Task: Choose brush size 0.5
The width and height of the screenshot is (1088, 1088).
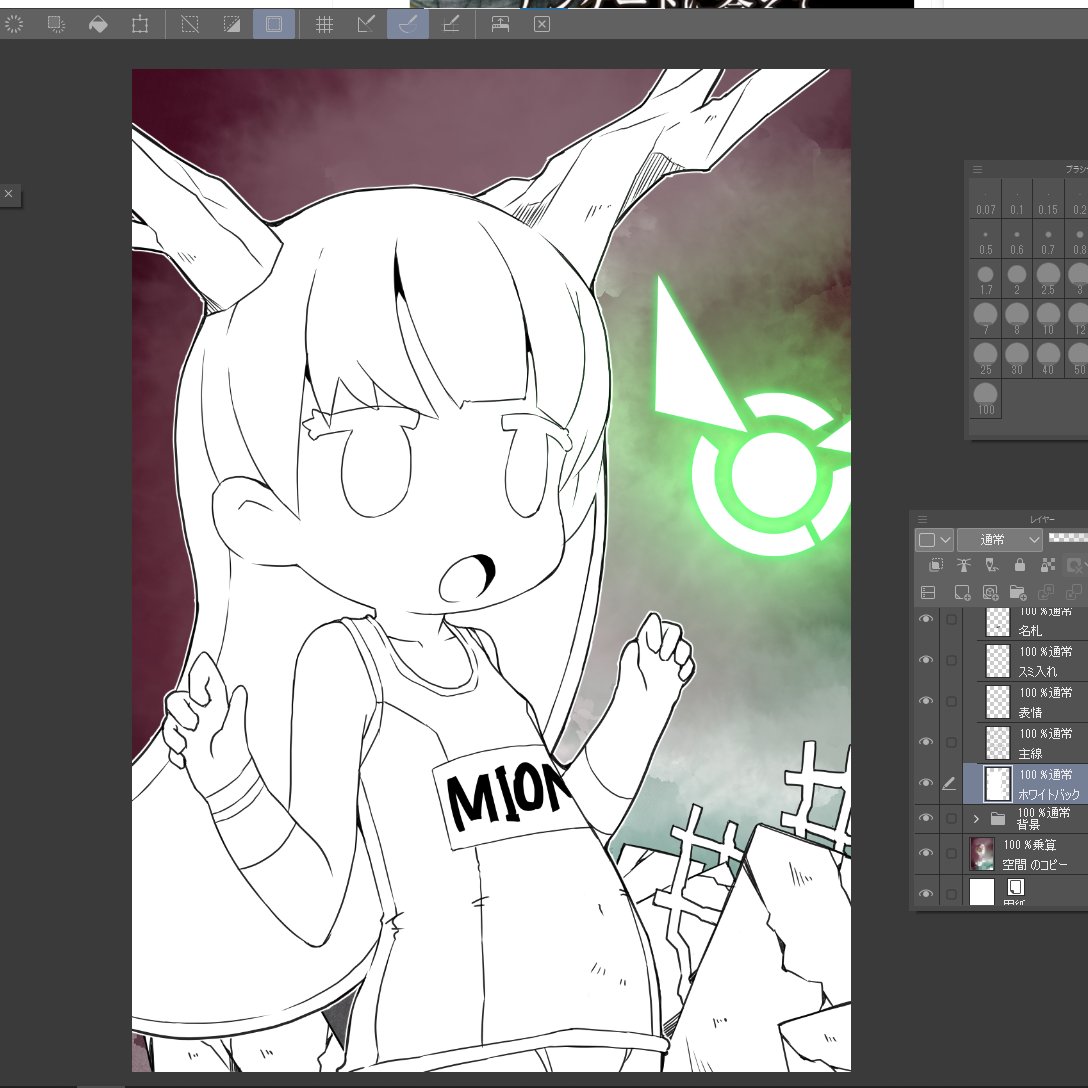Action: pyautogui.click(x=985, y=239)
